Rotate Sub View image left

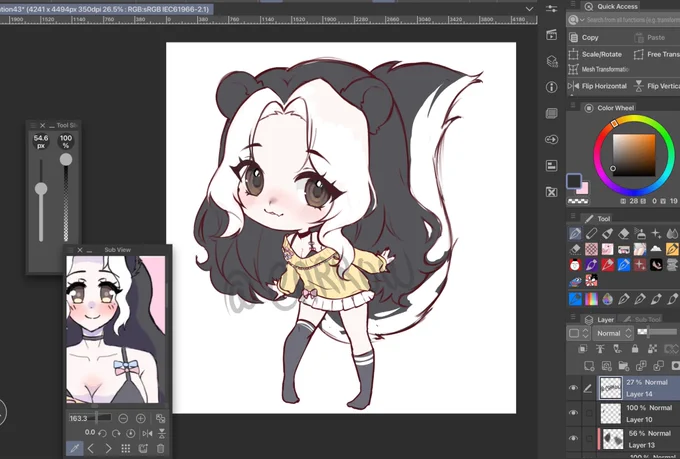coord(102,433)
